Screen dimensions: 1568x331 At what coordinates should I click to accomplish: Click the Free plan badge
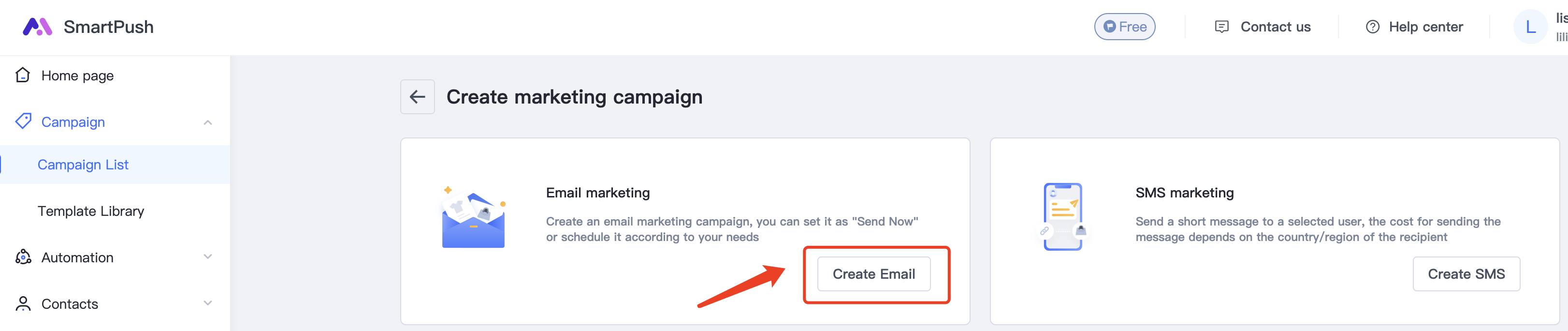coord(1124,27)
